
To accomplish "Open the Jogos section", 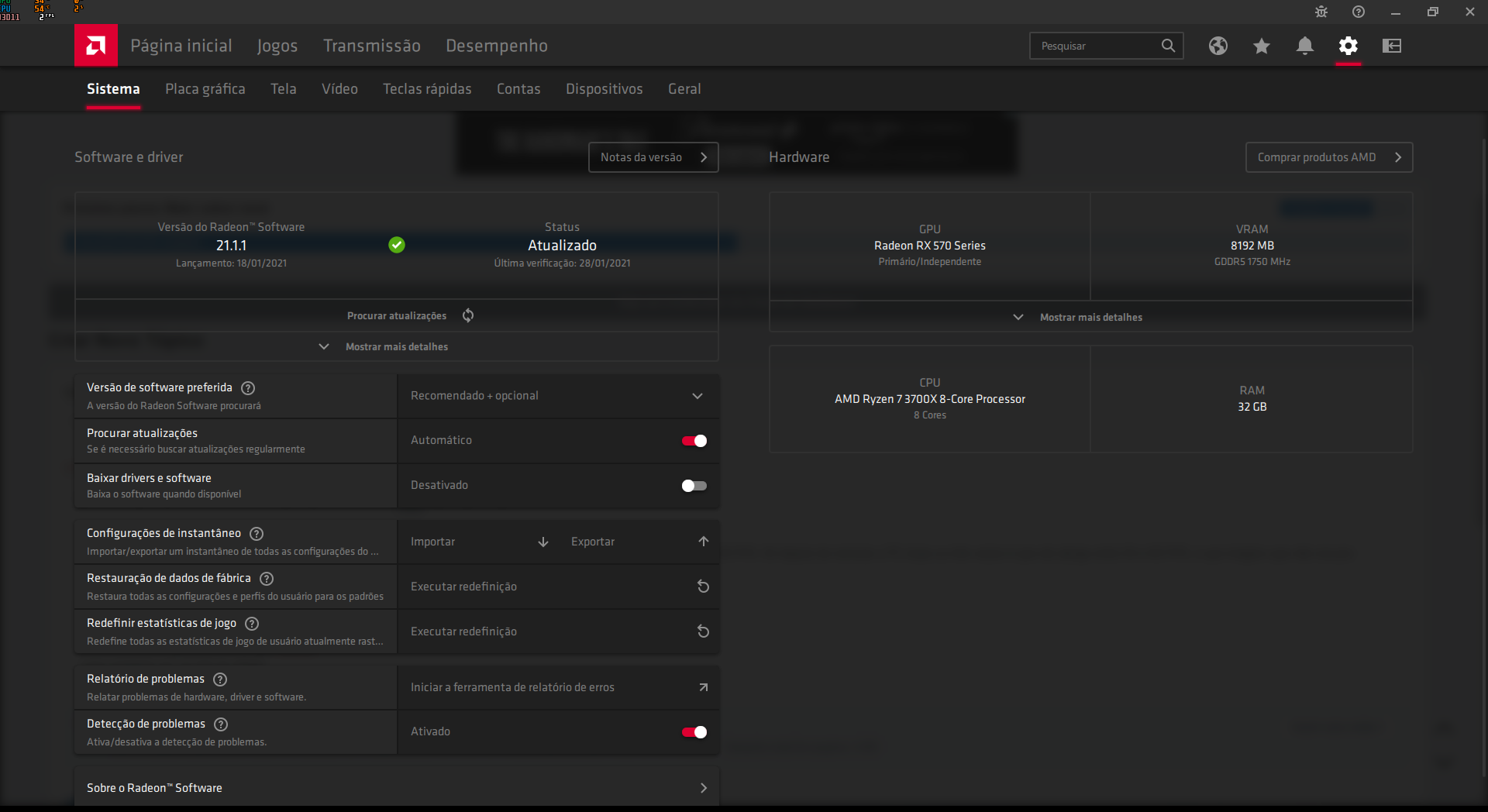I will coord(277,46).
